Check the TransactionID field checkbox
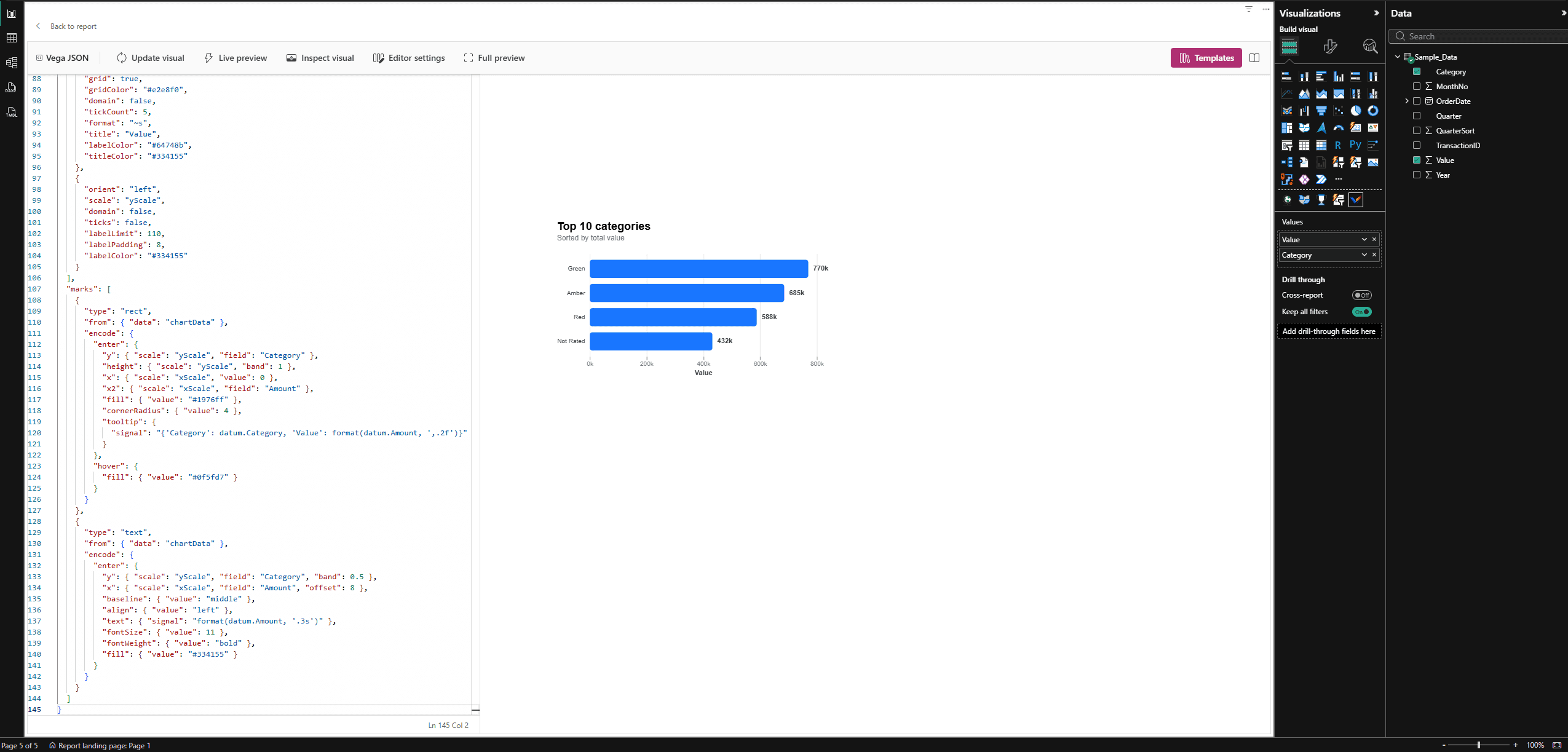 pyautogui.click(x=1417, y=146)
